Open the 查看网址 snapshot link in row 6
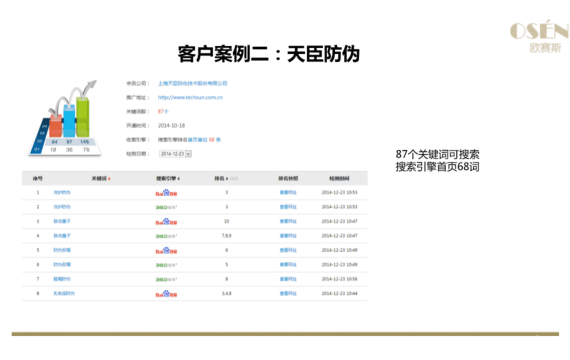 point(288,264)
